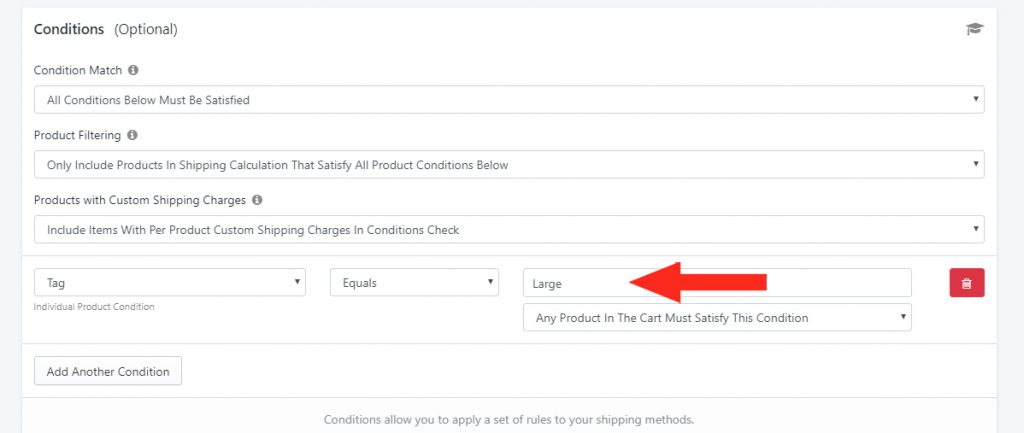Click the Condition Match label text
Viewport: 1024px width, 433px height.
pyautogui.click(x=78, y=70)
